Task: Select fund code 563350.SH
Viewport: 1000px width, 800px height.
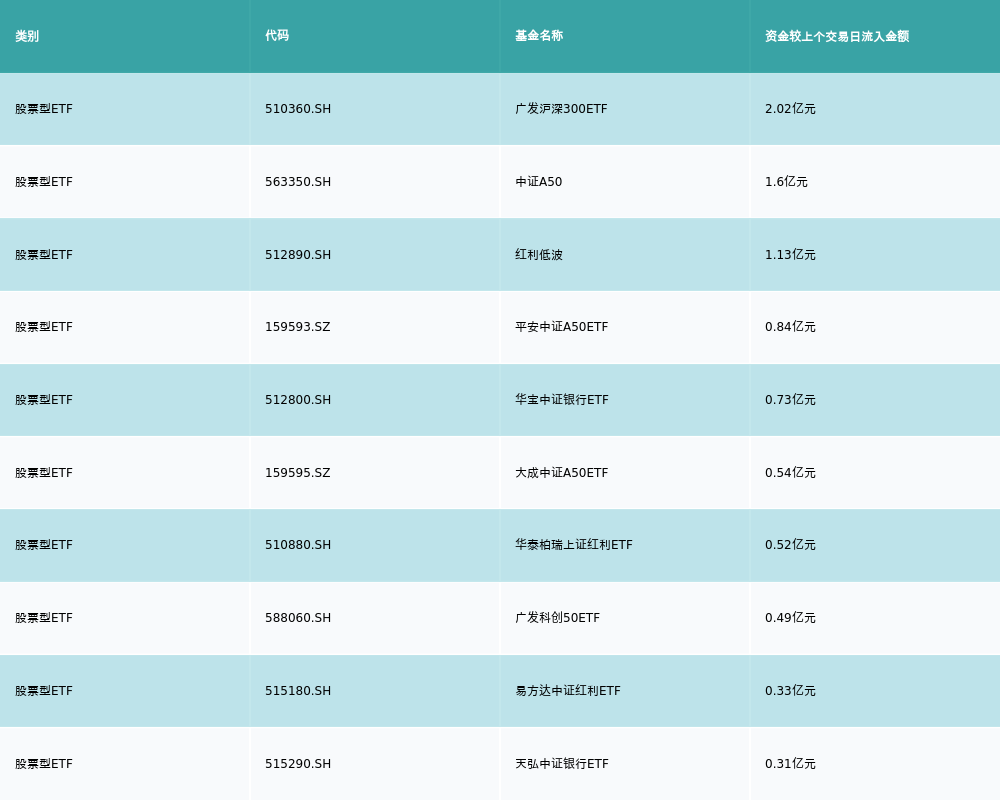Action: [298, 182]
